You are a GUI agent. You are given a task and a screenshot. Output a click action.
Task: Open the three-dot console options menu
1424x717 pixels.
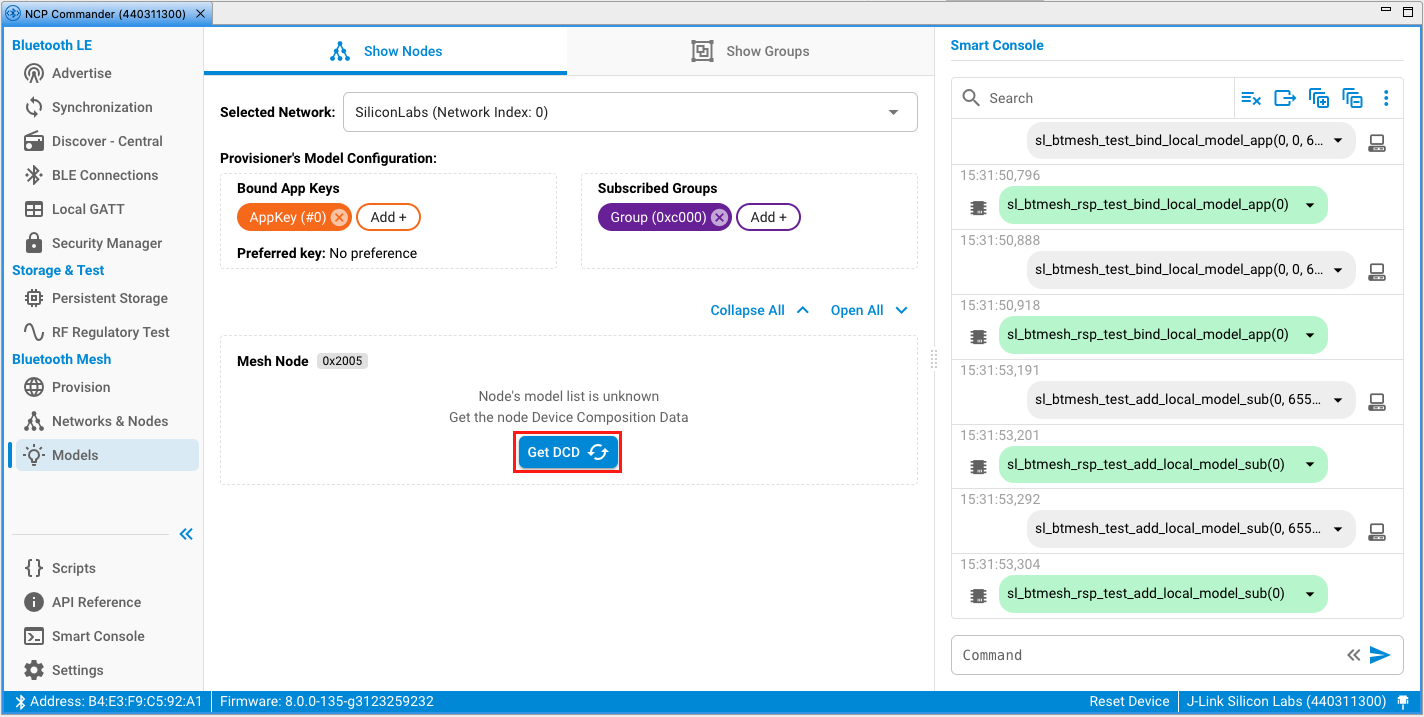(1386, 98)
